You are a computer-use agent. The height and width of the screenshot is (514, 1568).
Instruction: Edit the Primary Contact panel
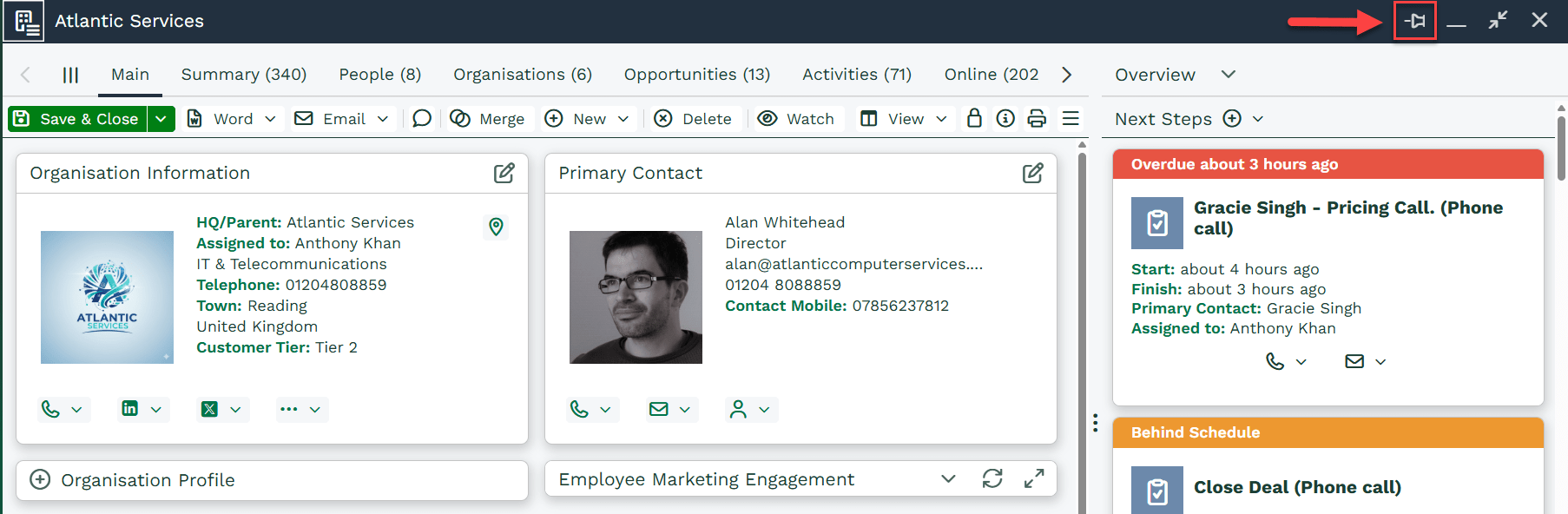point(1032,173)
